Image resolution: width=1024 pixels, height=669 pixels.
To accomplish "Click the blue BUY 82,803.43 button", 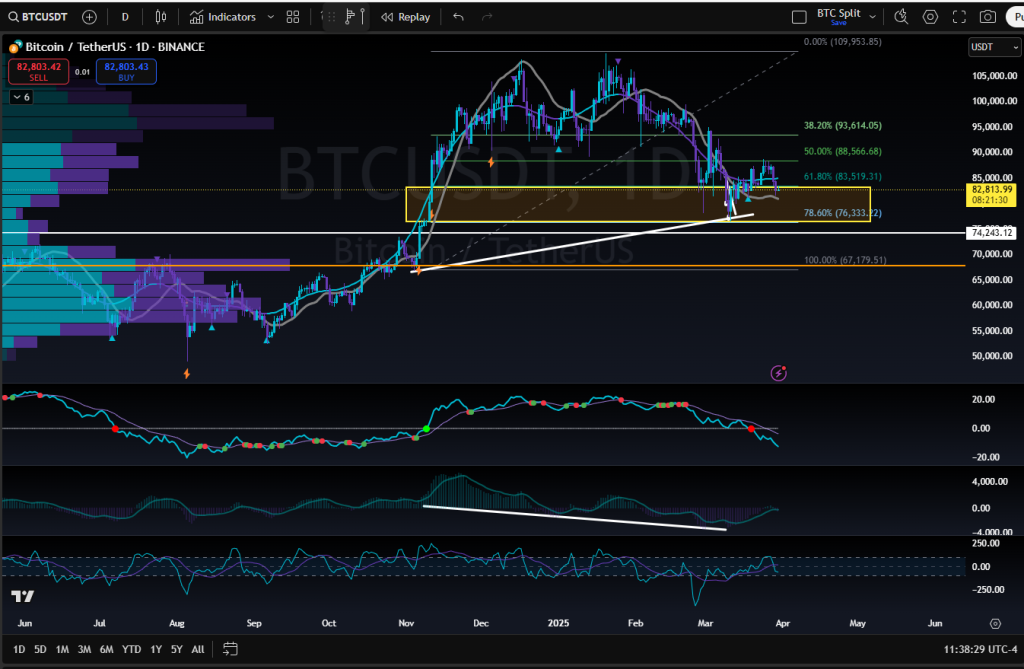I will [126, 71].
